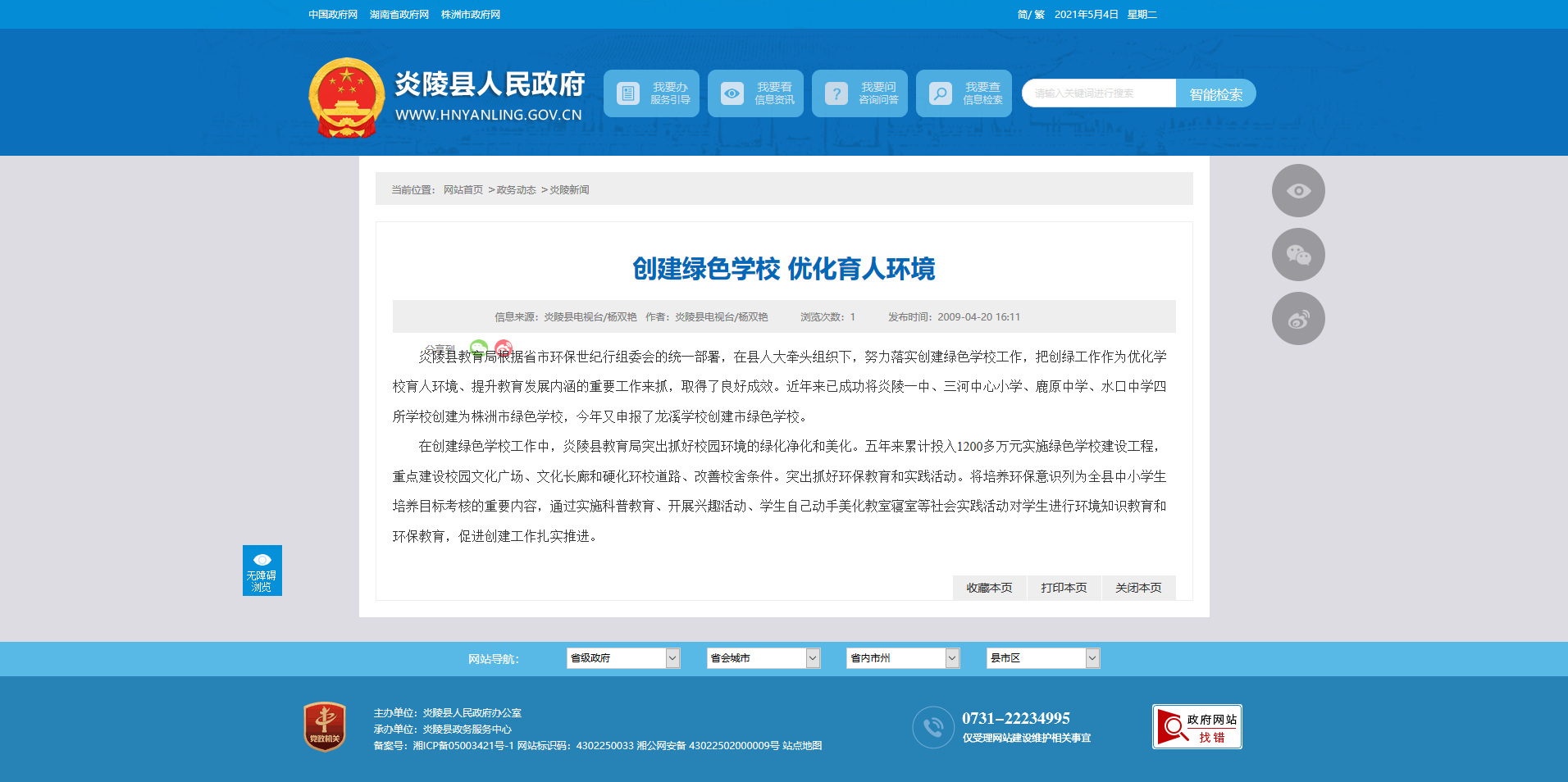Click the gray eye icon on right sidebar

point(1297,191)
